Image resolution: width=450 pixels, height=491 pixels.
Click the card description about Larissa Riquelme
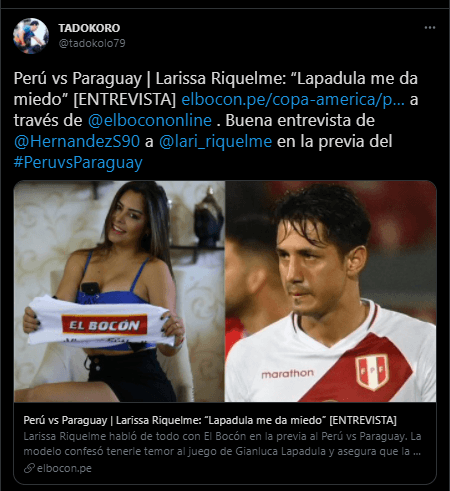tap(222, 444)
